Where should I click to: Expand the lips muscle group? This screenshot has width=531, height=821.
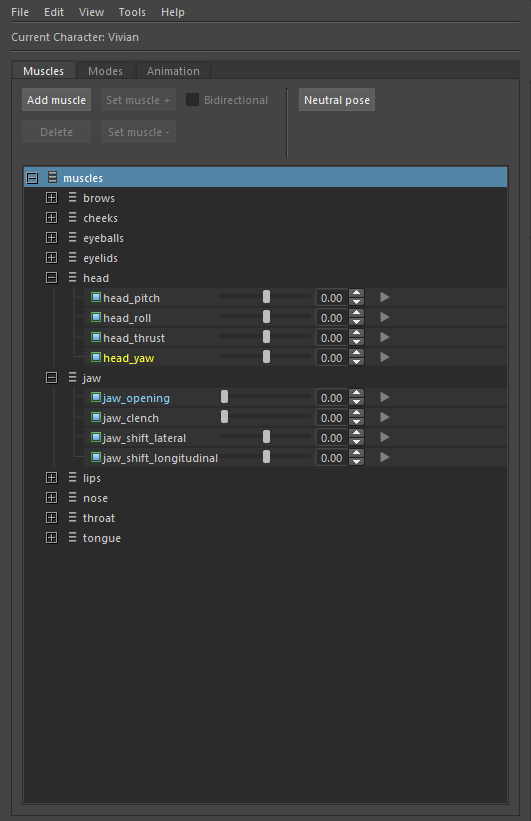[51, 478]
